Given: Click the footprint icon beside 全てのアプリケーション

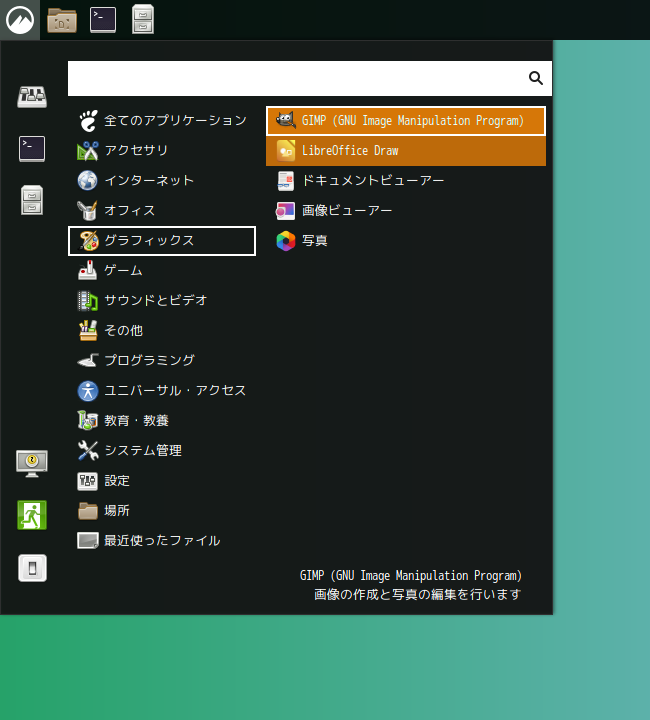Looking at the screenshot, I should click(x=87, y=121).
